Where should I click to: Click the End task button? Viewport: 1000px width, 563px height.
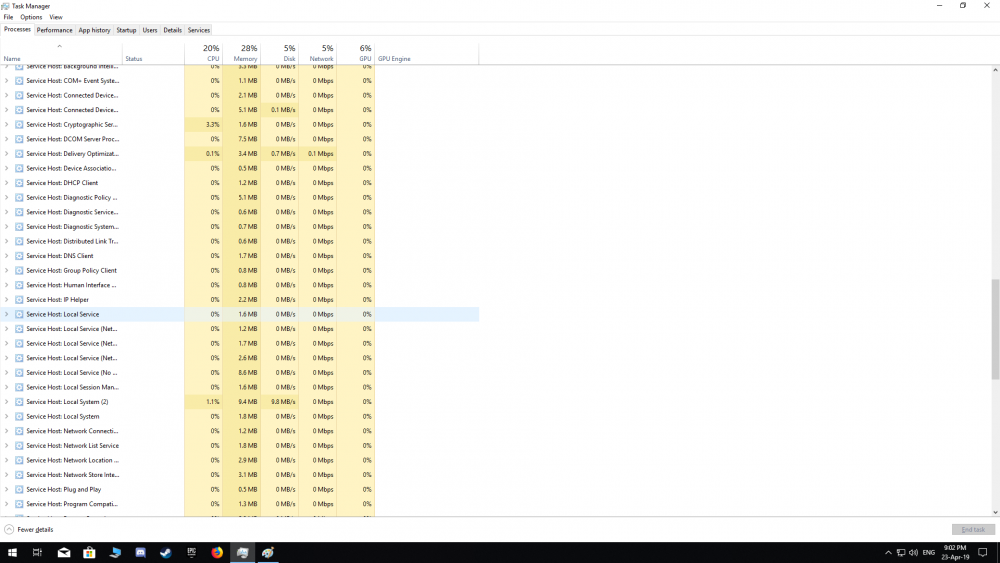(x=973, y=530)
